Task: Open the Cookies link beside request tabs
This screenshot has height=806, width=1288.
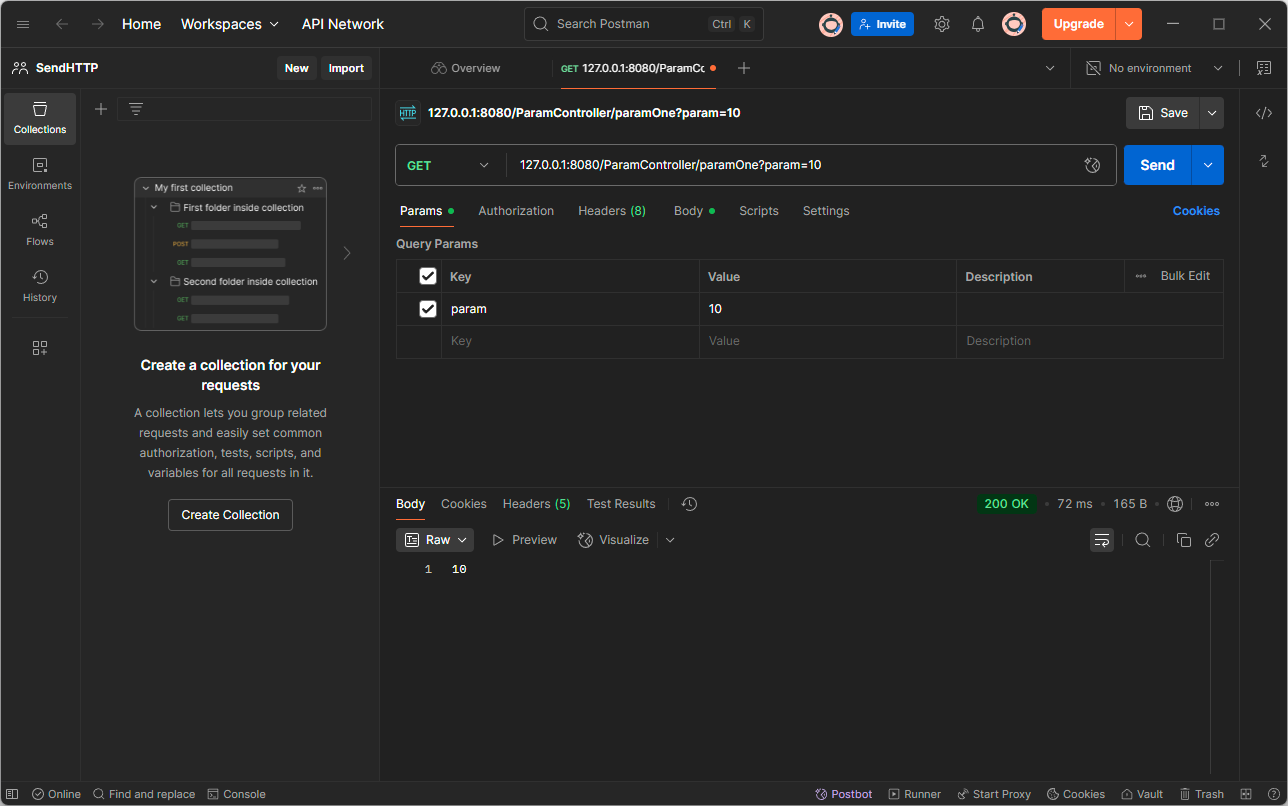Action: 1196,211
